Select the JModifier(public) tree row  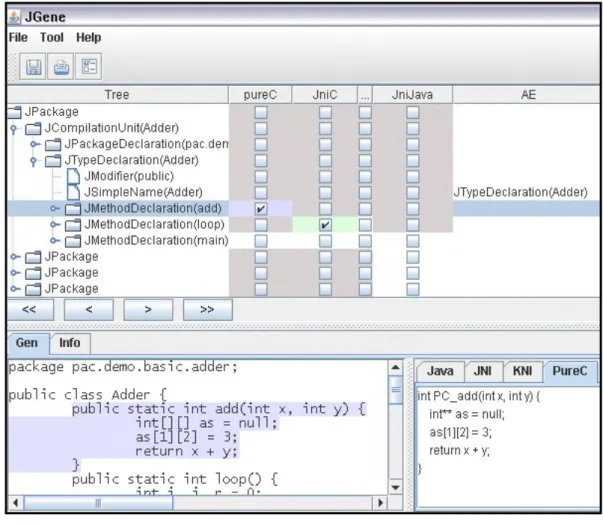click(x=129, y=176)
